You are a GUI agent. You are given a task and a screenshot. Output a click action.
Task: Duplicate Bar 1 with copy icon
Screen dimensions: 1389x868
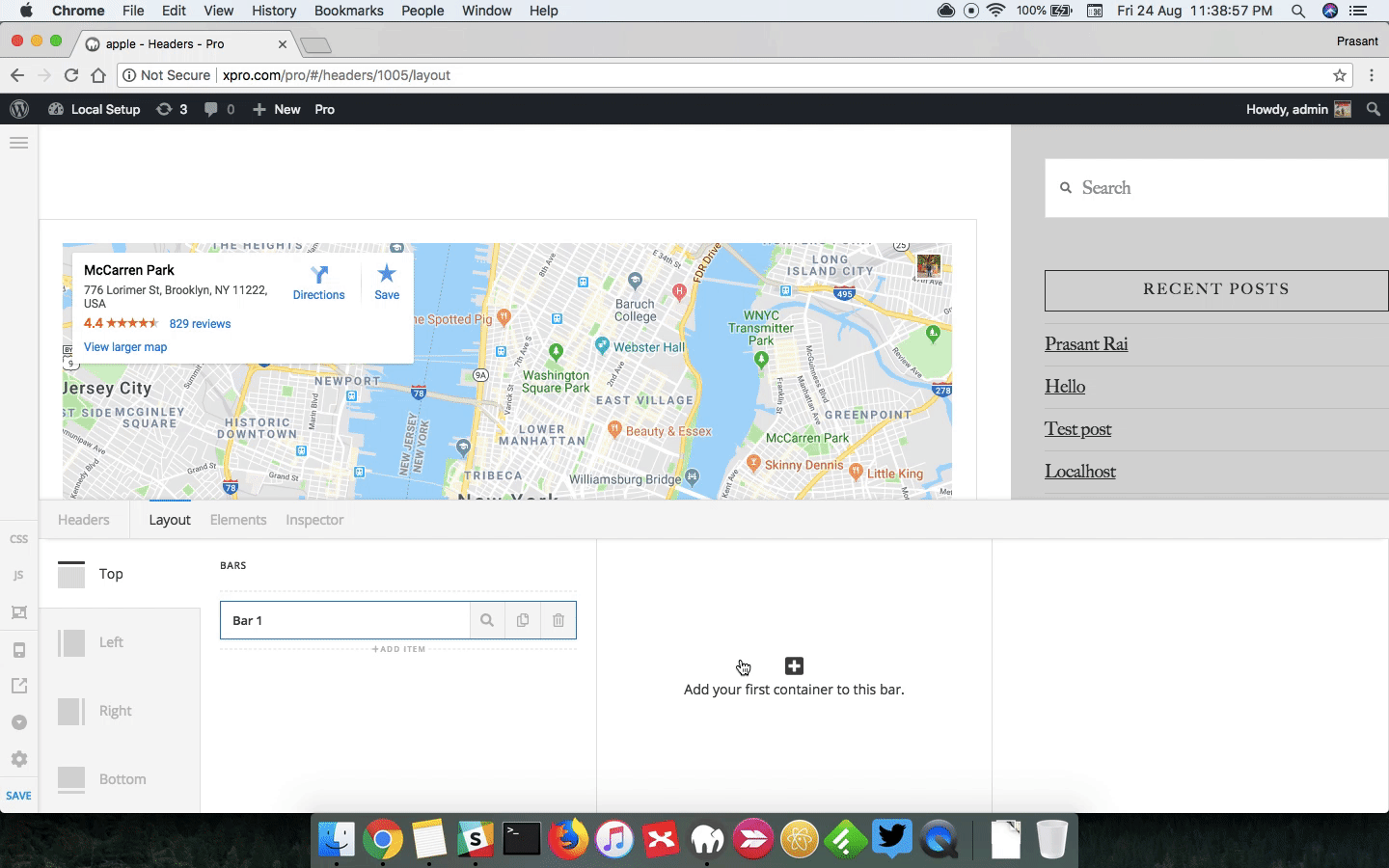[x=523, y=620]
